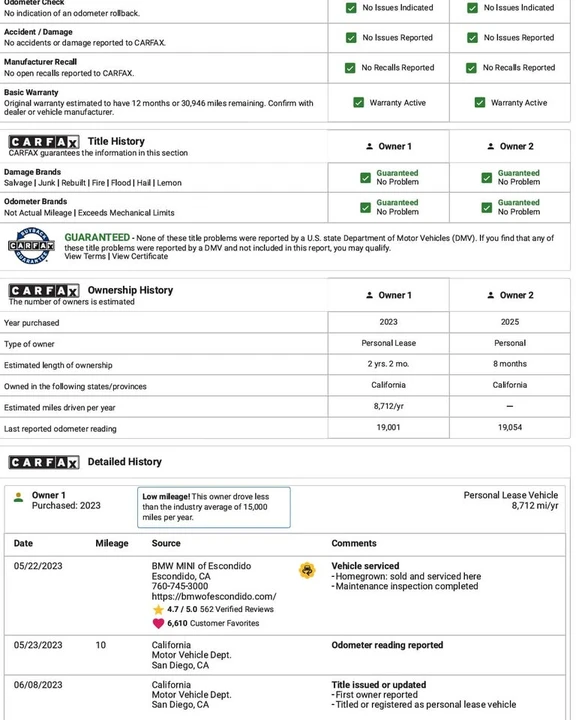Click the 19,054 odometer reading
Viewport: 576px width, 720px height.
click(x=510, y=427)
